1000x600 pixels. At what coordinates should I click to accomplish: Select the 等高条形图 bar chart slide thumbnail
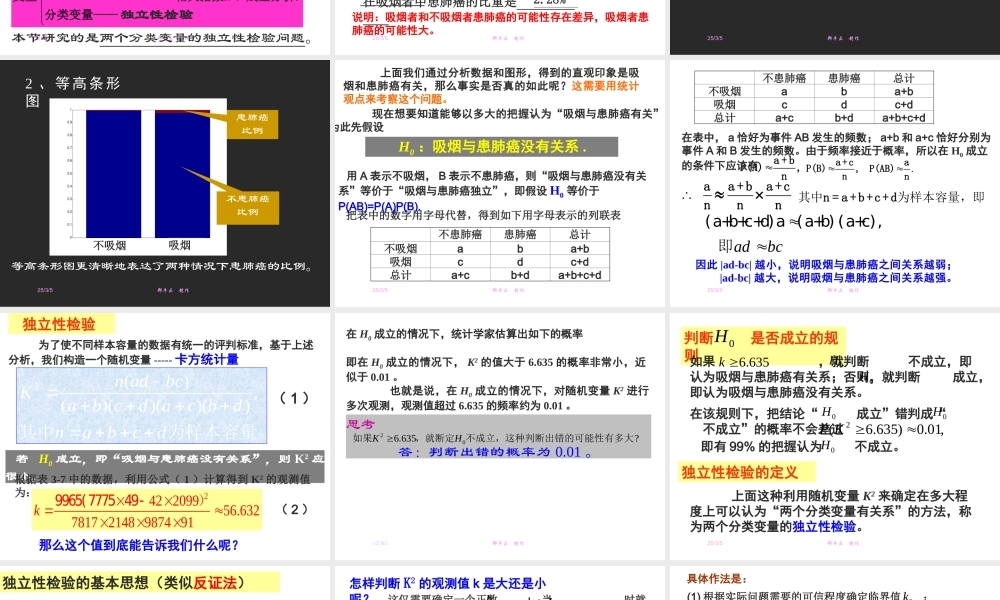(x=165, y=183)
